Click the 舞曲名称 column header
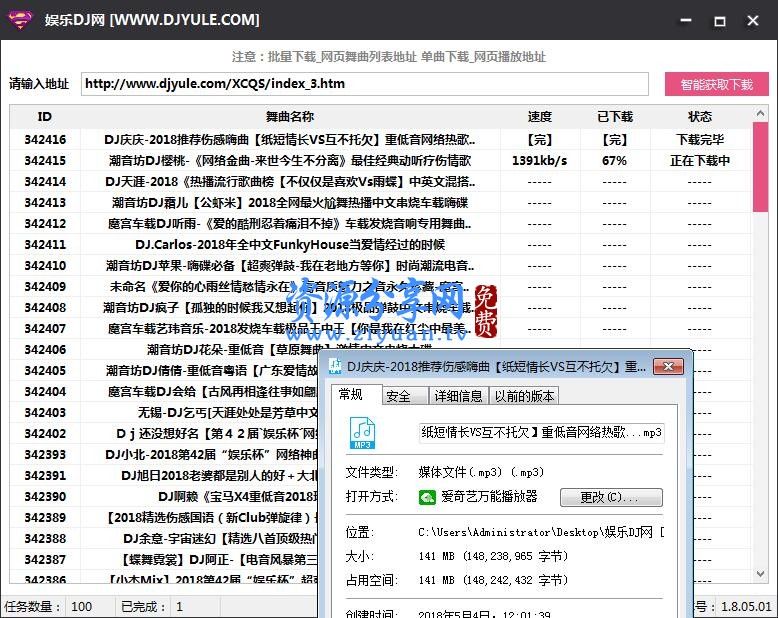778x618 pixels. point(290,117)
